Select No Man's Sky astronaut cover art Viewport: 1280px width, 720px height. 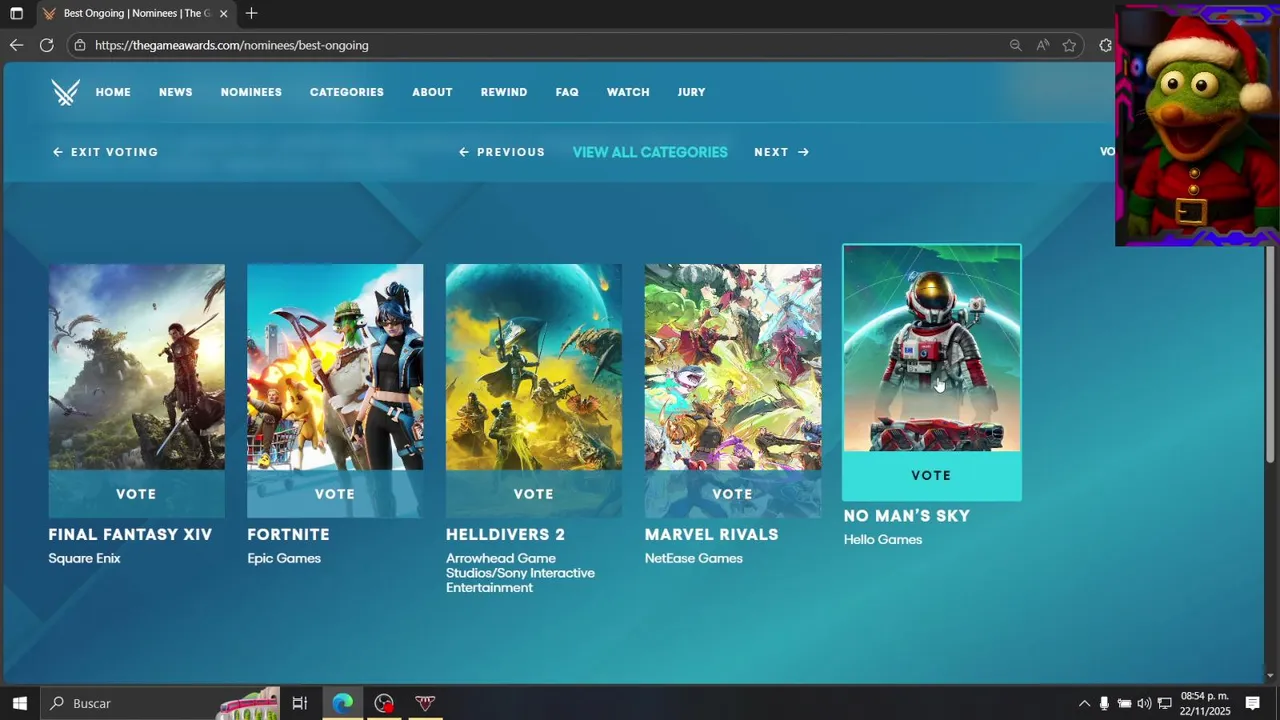coord(931,348)
